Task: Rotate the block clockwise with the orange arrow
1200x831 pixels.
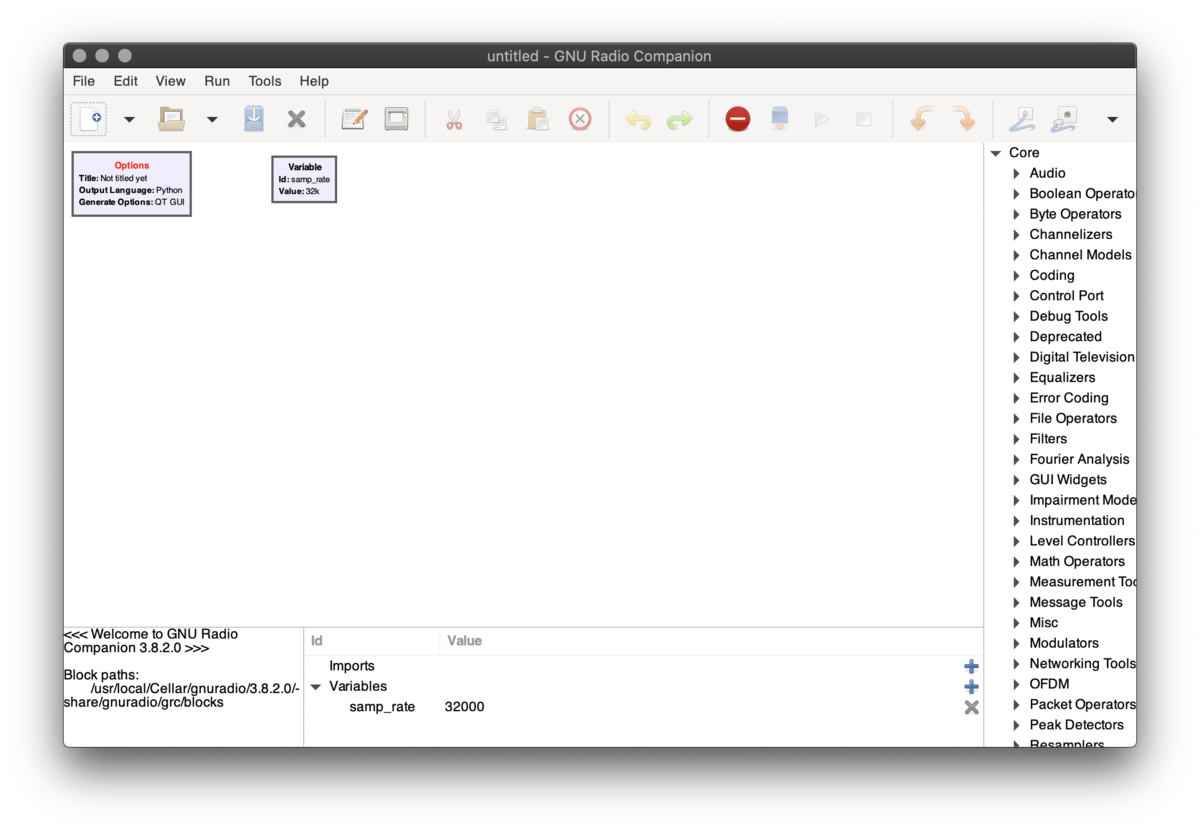Action: tap(964, 119)
